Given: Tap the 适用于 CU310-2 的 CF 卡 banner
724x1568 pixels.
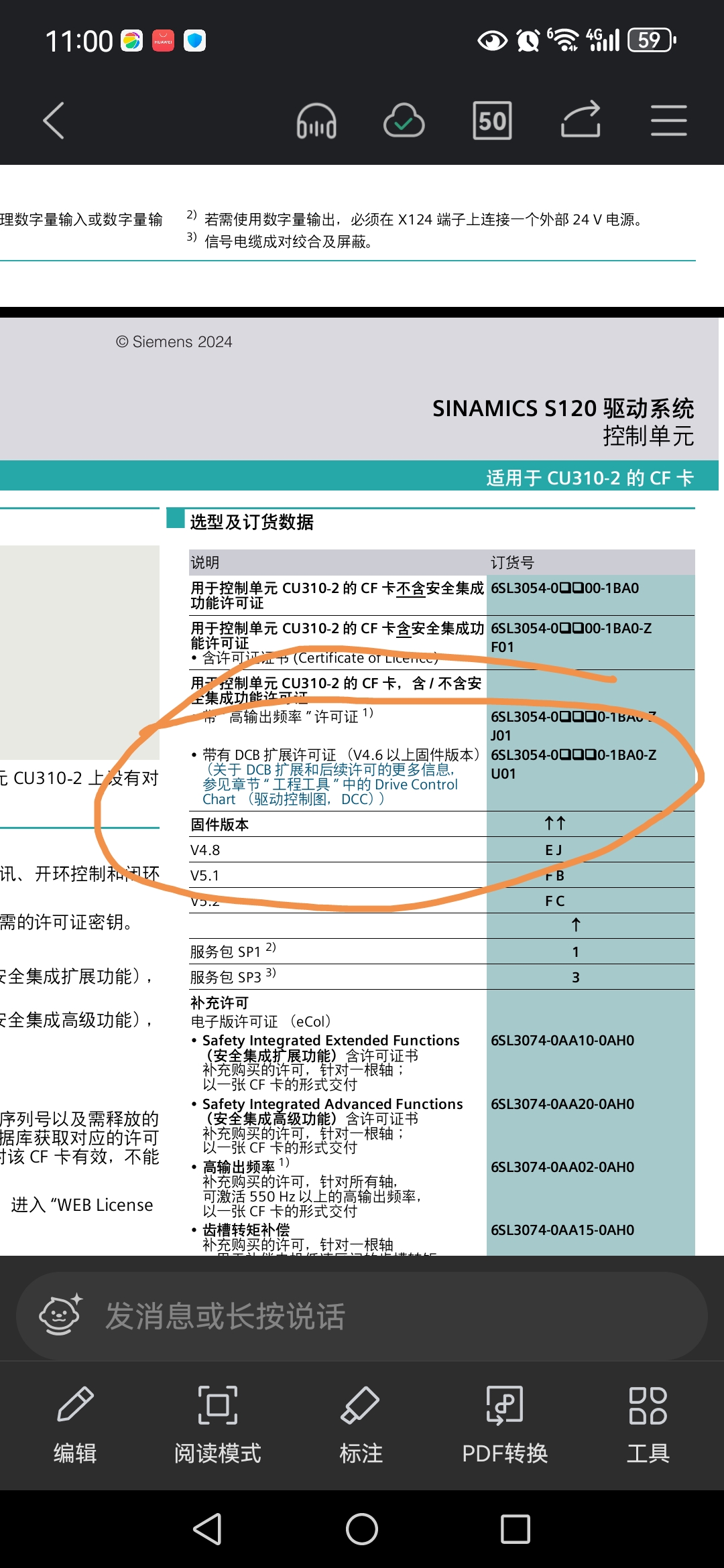Looking at the screenshot, I should pos(590,478).
